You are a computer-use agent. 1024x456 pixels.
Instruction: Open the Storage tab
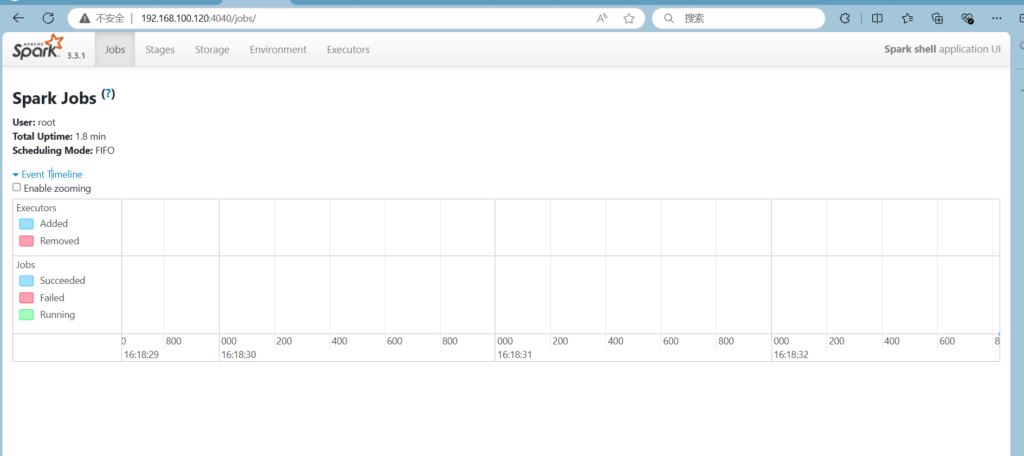(x=212, y=50)
